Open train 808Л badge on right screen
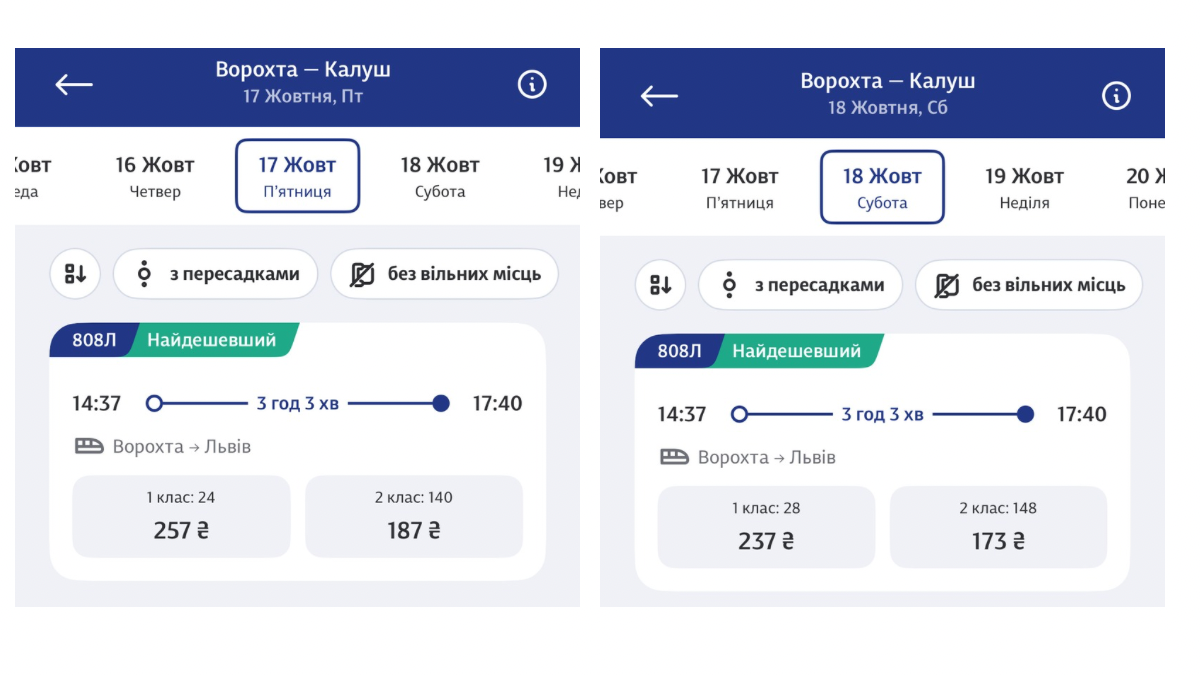Image resolution: width=1200 pixels, height=675 pixels. pyautogui.click(x=679, y=351)
